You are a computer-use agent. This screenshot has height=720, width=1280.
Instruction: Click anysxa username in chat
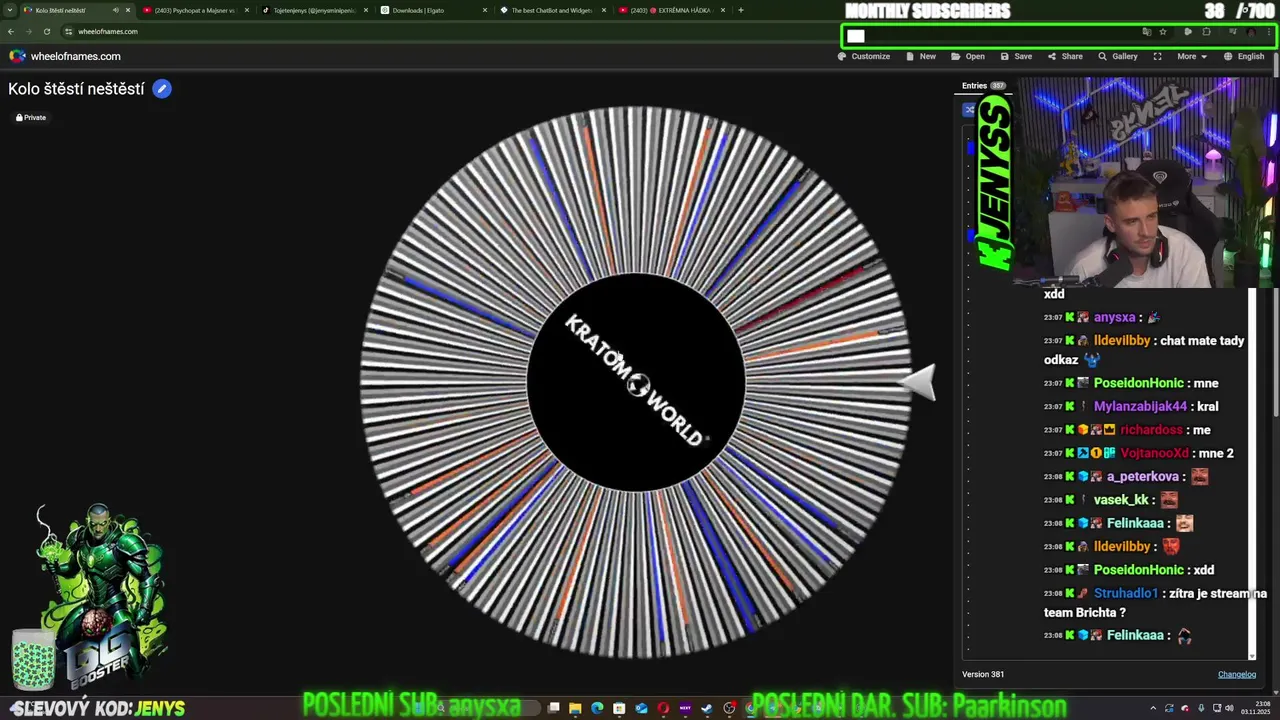click(x=1114, y=317)
